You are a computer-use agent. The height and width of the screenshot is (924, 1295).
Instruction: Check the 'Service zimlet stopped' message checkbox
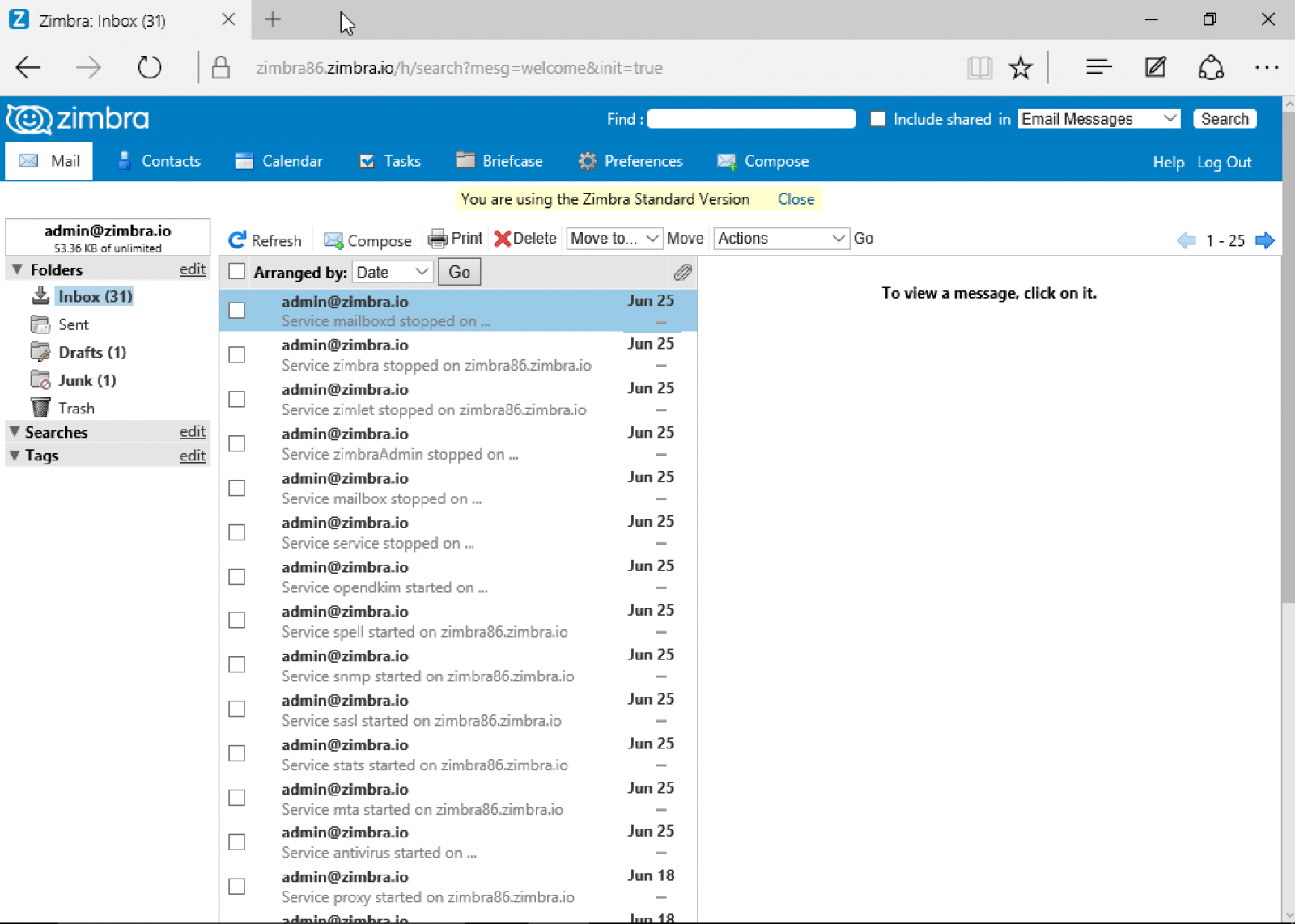[236, 400]
